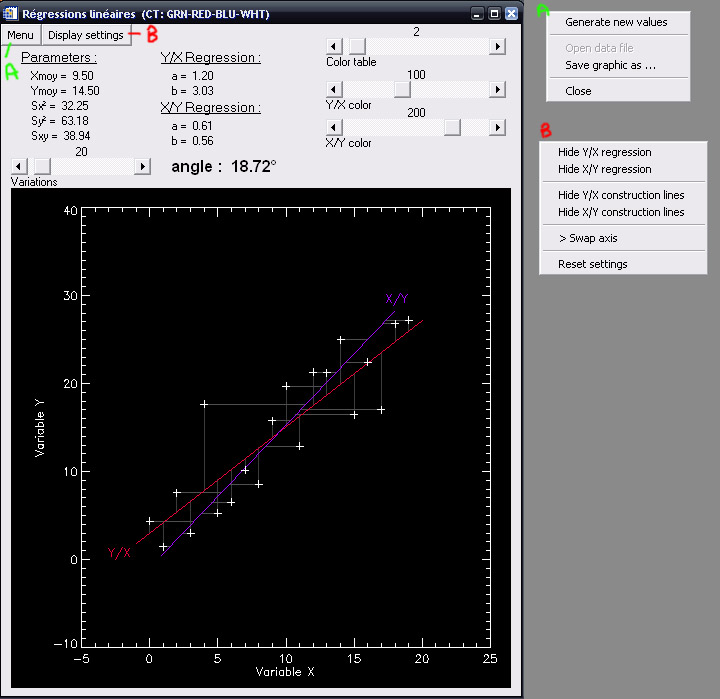This screenshot has width=720, height=699.
Task: Click Close in the menu list
Action: [x=578, y=91]
